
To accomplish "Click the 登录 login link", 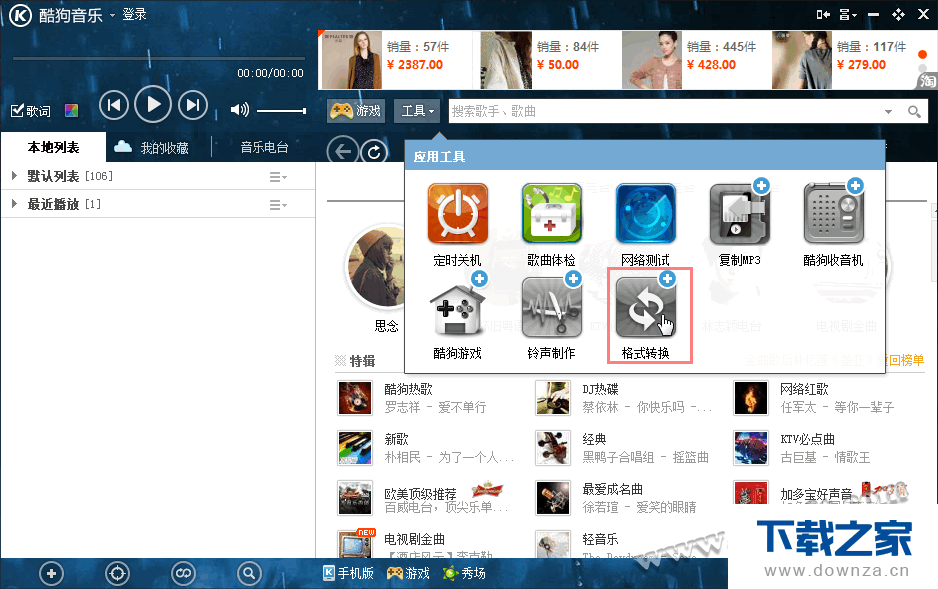I will 134,14.
